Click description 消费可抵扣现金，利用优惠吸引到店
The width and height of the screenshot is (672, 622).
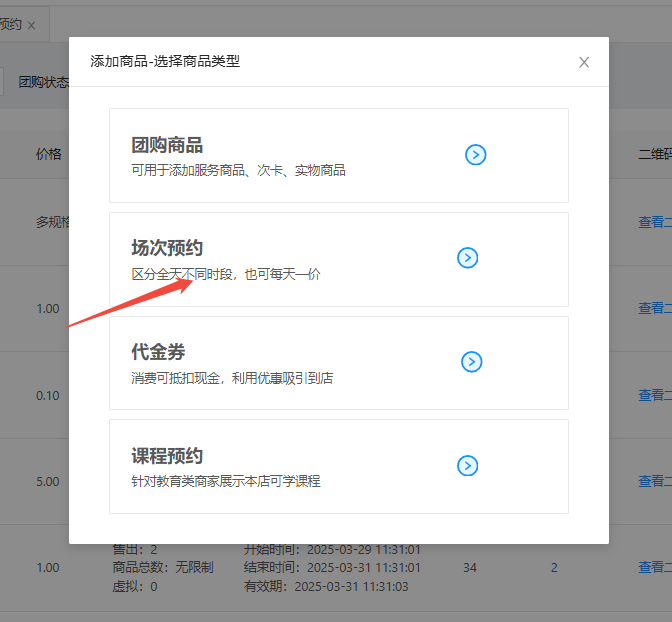coord(232,378)
